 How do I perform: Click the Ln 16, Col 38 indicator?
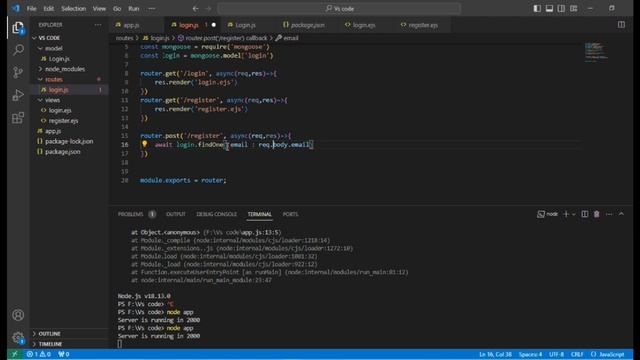pos(495,354)
